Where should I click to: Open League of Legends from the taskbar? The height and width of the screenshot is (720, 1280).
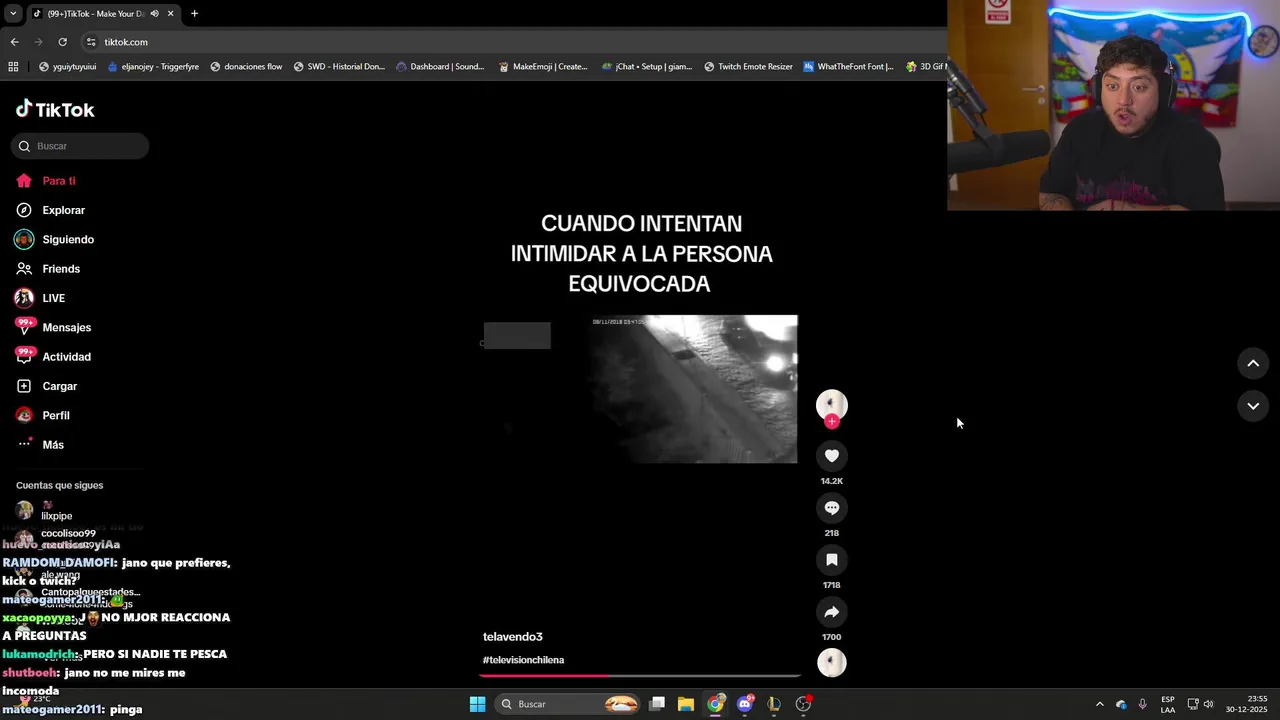coord(773,704)
